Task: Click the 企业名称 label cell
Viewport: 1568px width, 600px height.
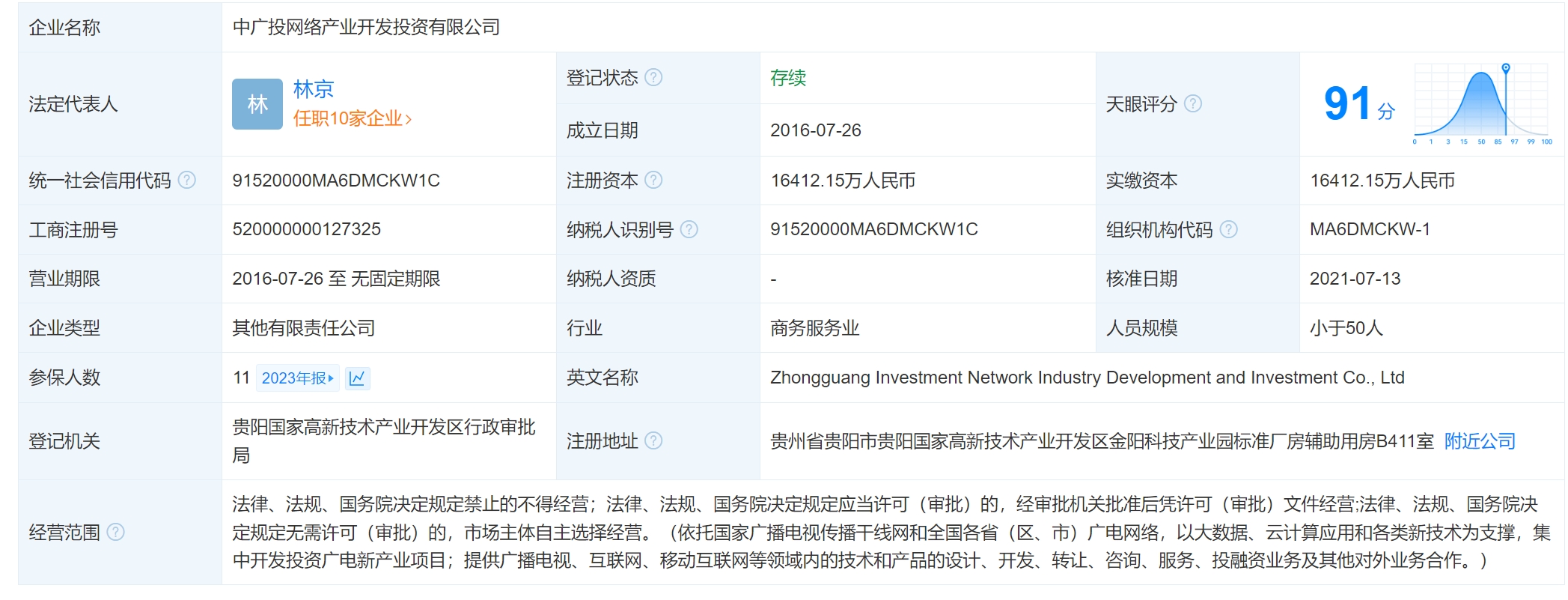Action: click(x=120, y=28)
